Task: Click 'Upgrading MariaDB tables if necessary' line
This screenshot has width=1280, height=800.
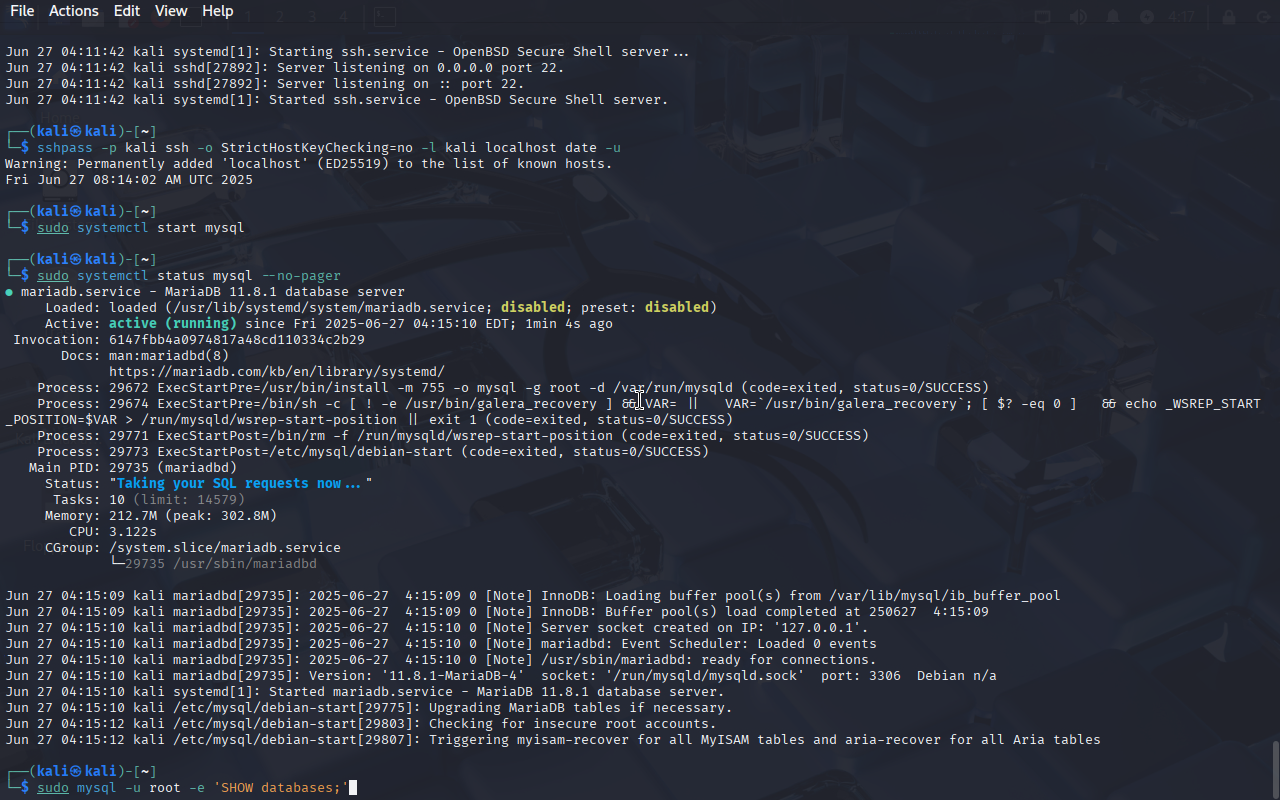Action: 369,708
